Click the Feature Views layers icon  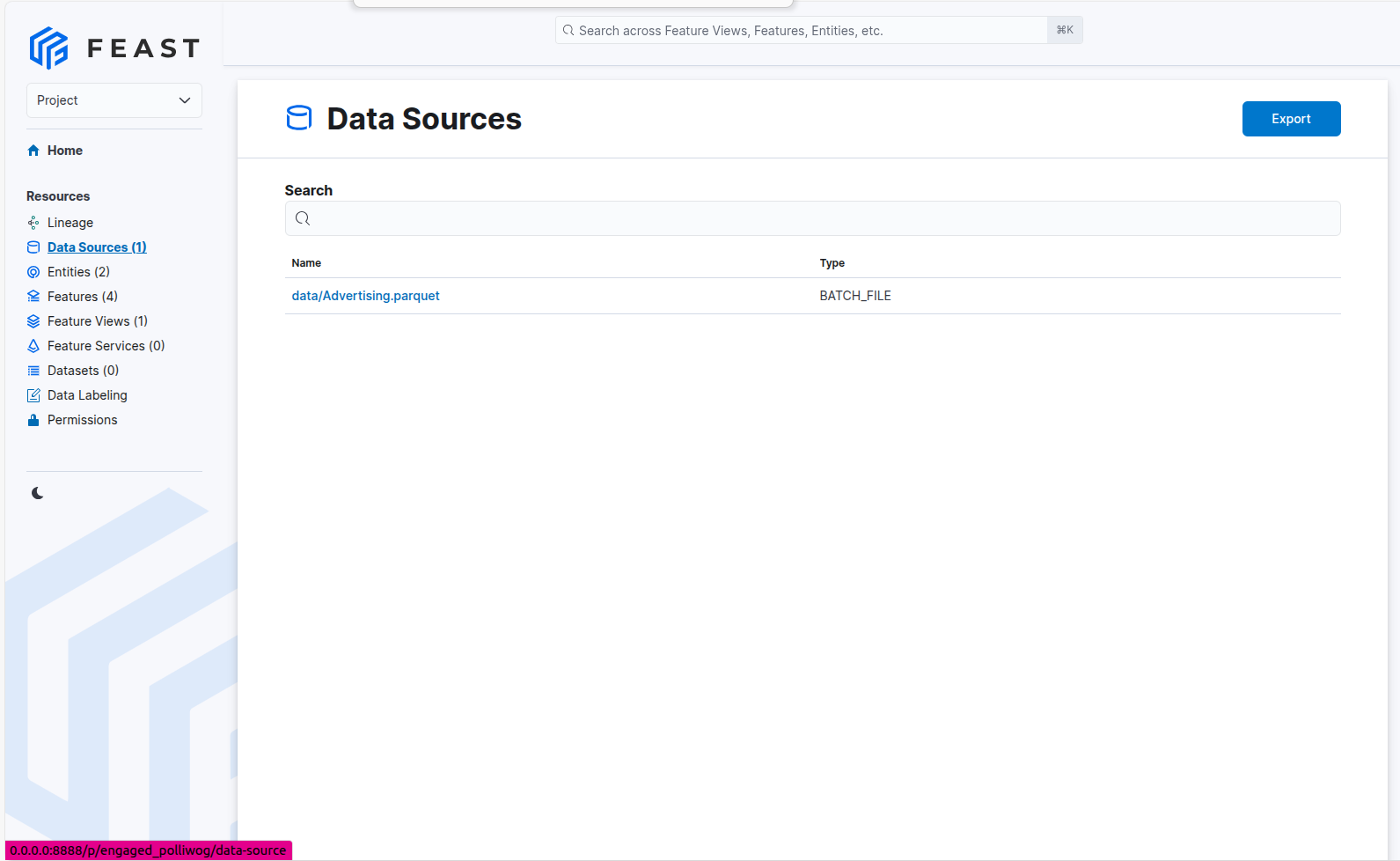(33, 321)
